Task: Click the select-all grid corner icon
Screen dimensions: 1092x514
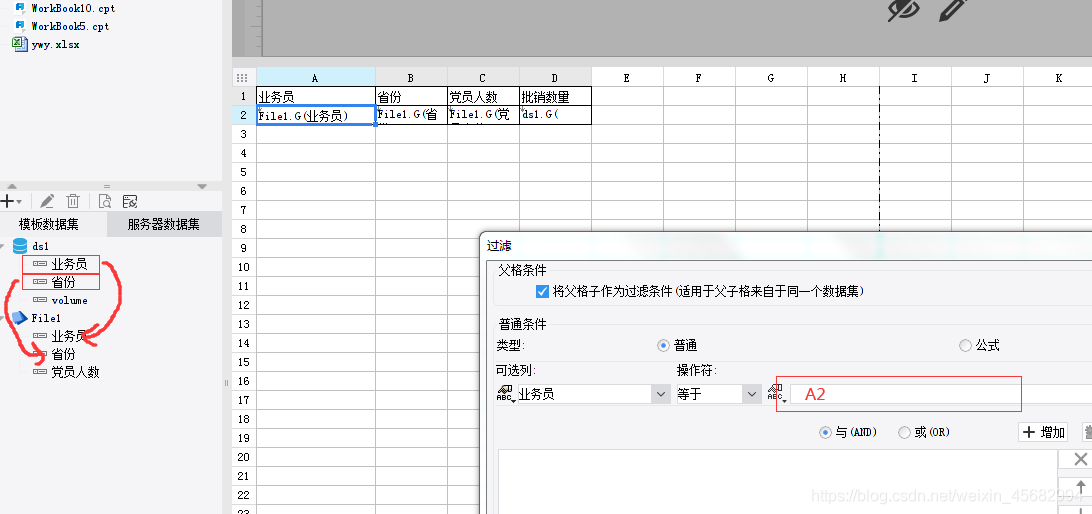Action: click(x=243, y=78)
